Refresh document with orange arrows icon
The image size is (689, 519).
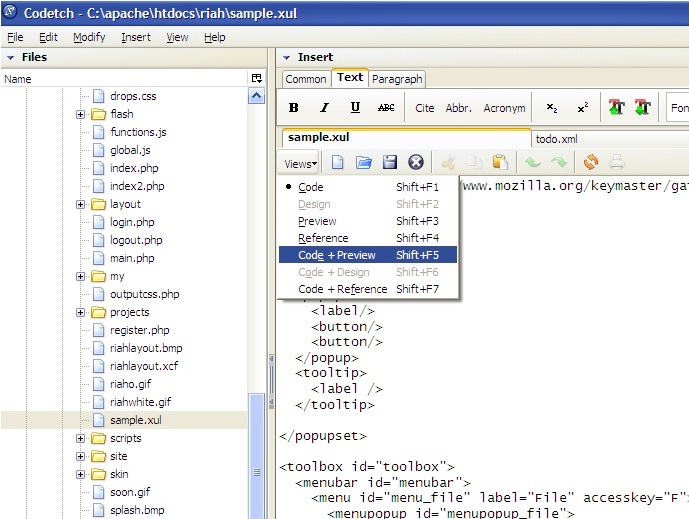[x=591, y=163]
